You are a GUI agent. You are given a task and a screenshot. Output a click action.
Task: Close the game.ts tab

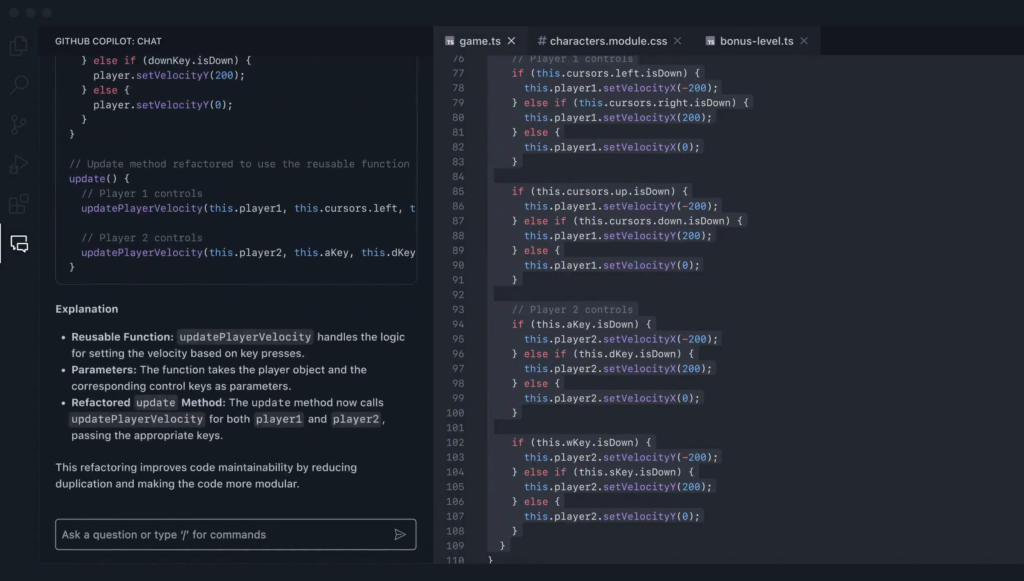click(511, 41)
